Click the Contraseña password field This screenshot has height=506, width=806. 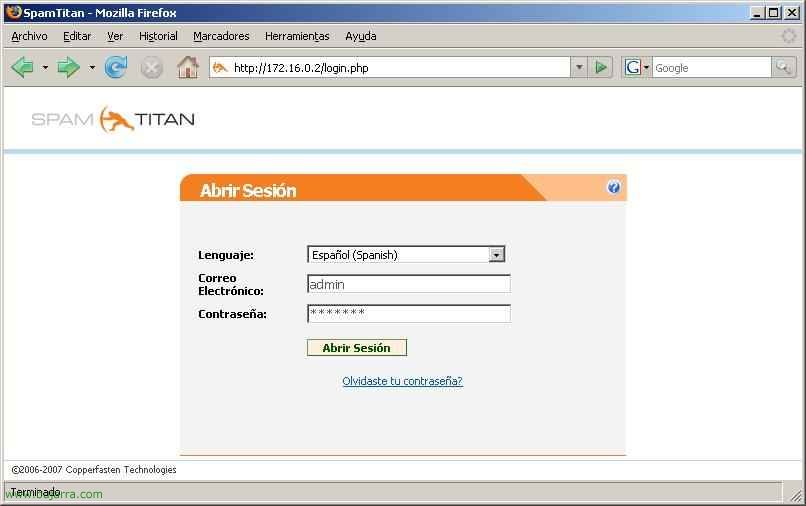(x=409, y=313)
